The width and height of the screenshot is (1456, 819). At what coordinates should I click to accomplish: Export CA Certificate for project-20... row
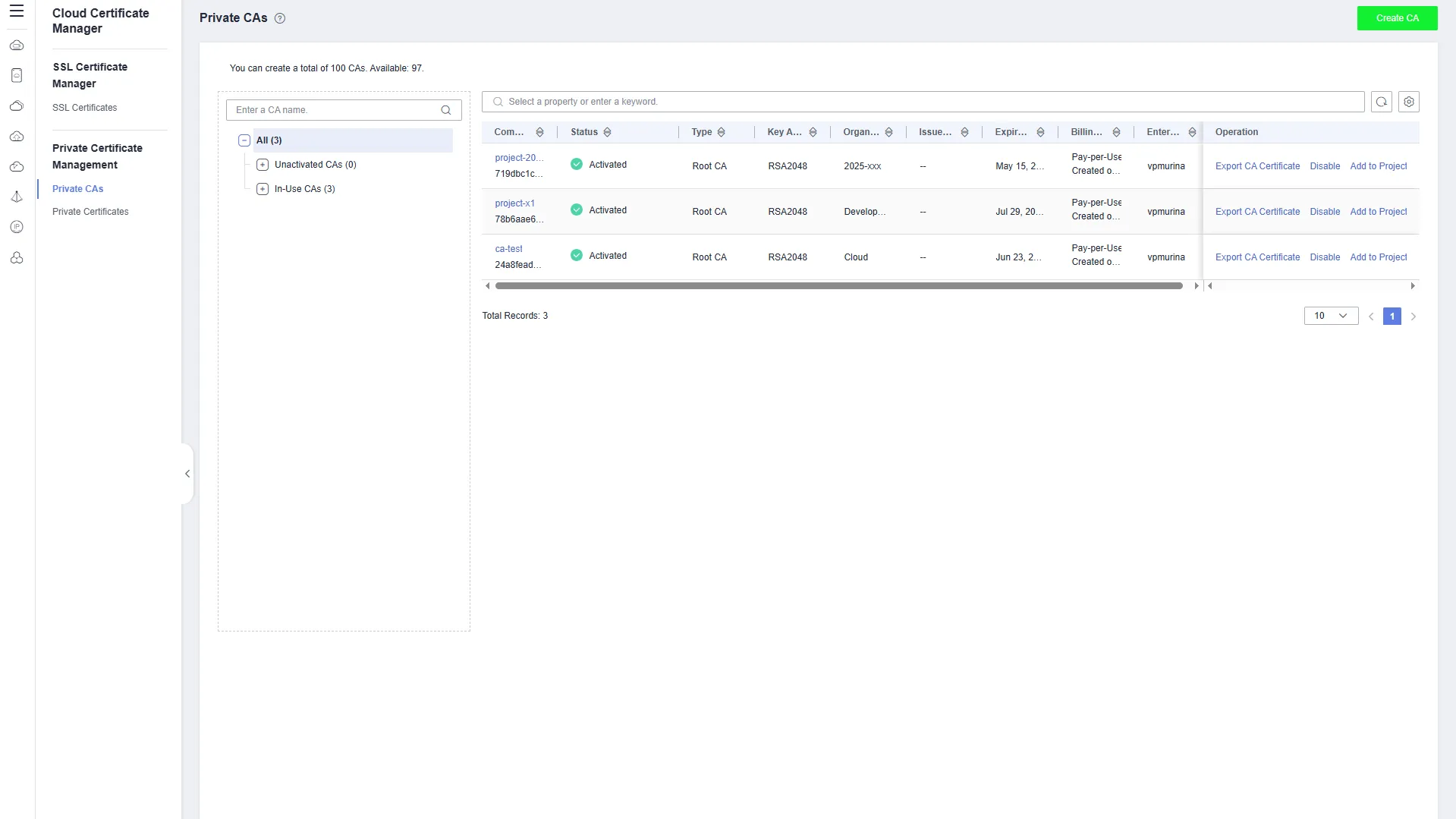[x=1257, y=166]
